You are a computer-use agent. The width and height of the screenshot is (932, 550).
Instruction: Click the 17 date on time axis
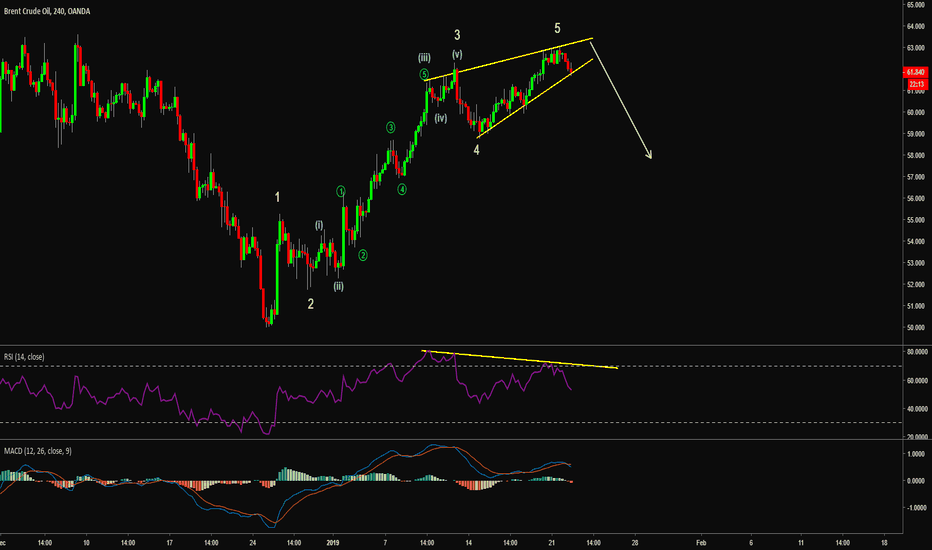[x=169, y=542]
